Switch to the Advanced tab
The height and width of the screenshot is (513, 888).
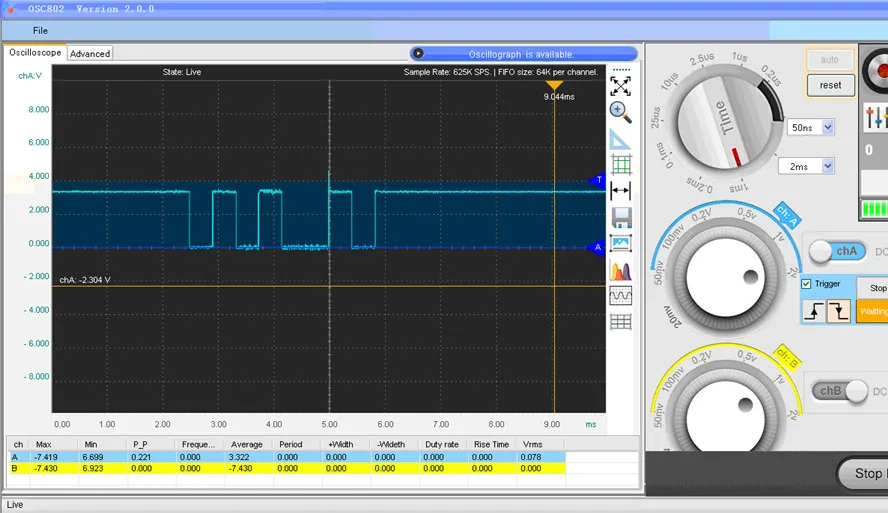coord(90,54)
